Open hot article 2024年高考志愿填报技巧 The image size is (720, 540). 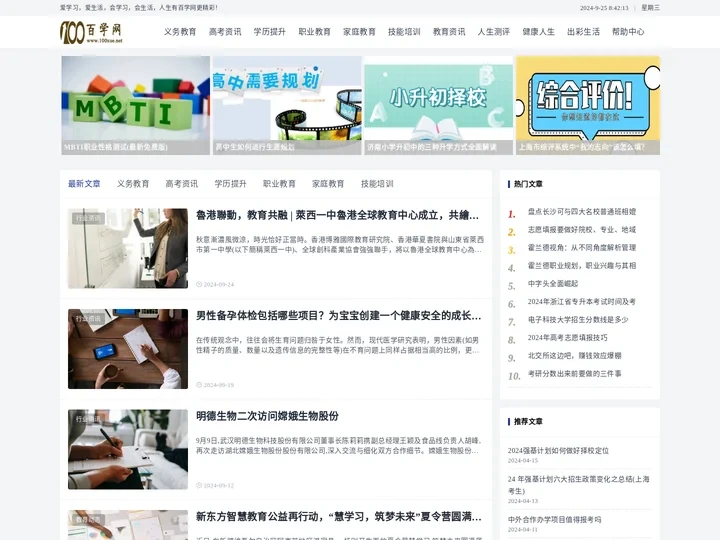coord(568,338)
